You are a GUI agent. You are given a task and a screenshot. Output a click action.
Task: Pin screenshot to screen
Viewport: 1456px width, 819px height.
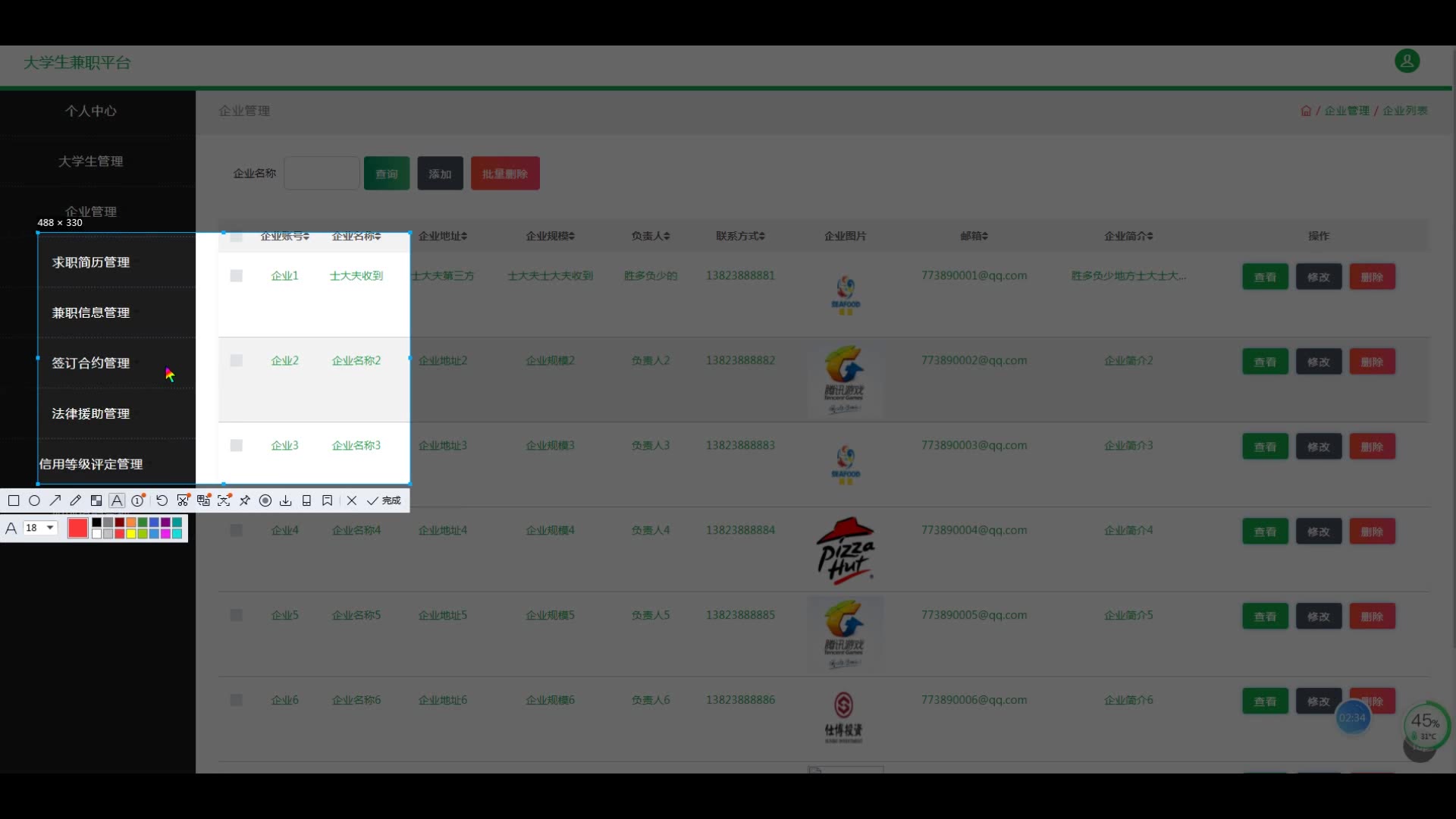point(245,500)
